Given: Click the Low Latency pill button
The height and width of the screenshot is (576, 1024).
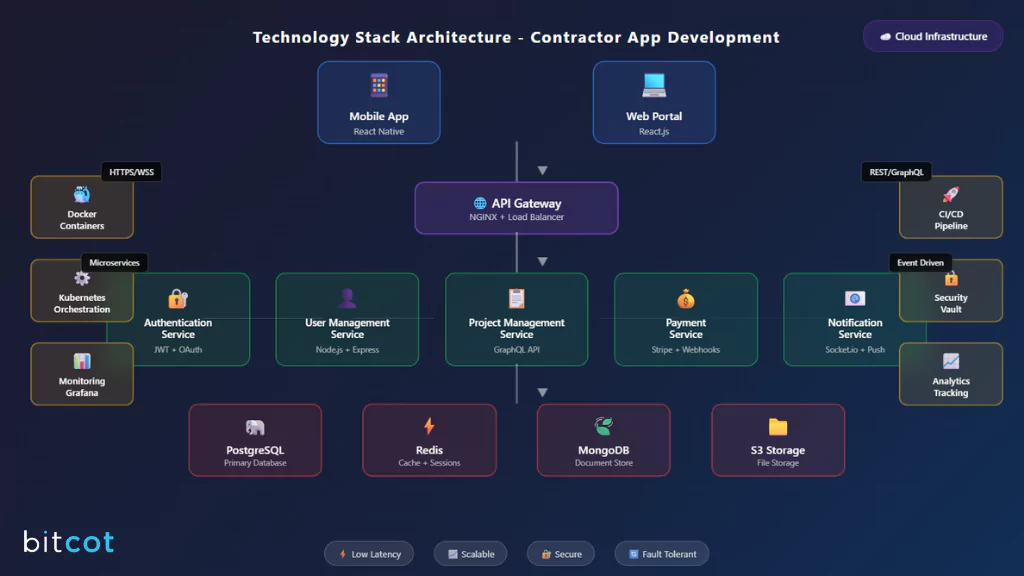Looking at the screenshot, I should (369, 553).
